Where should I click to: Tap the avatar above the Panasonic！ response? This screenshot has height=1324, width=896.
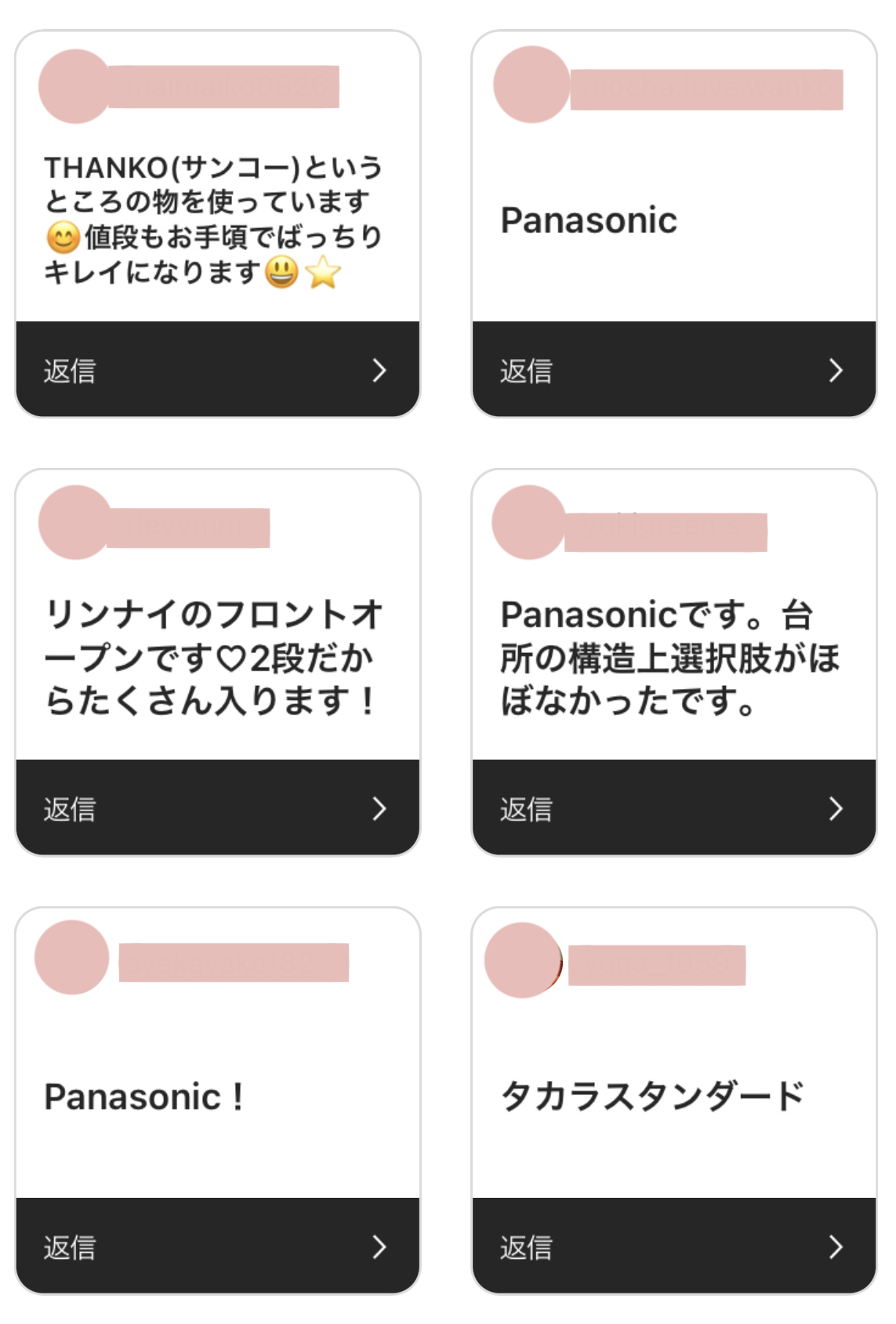click(x=72, y=958)
